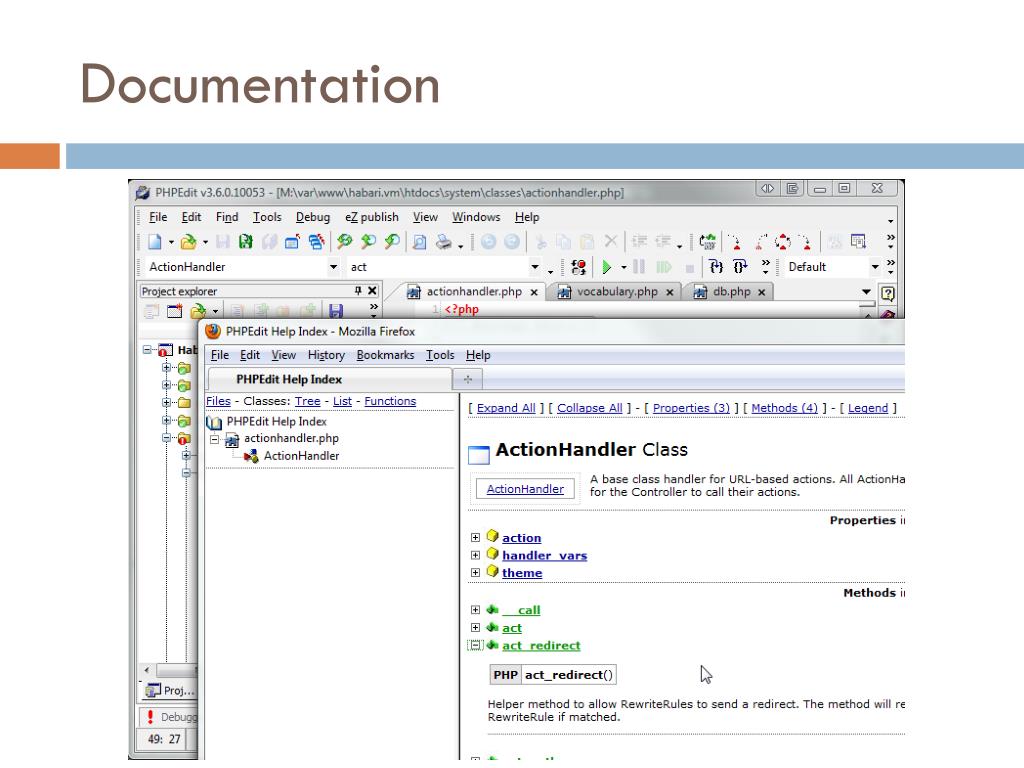Click the Open folder icon in PHPEdit main toolbar
Screen dimensions: 1024x768
point(188,242)
